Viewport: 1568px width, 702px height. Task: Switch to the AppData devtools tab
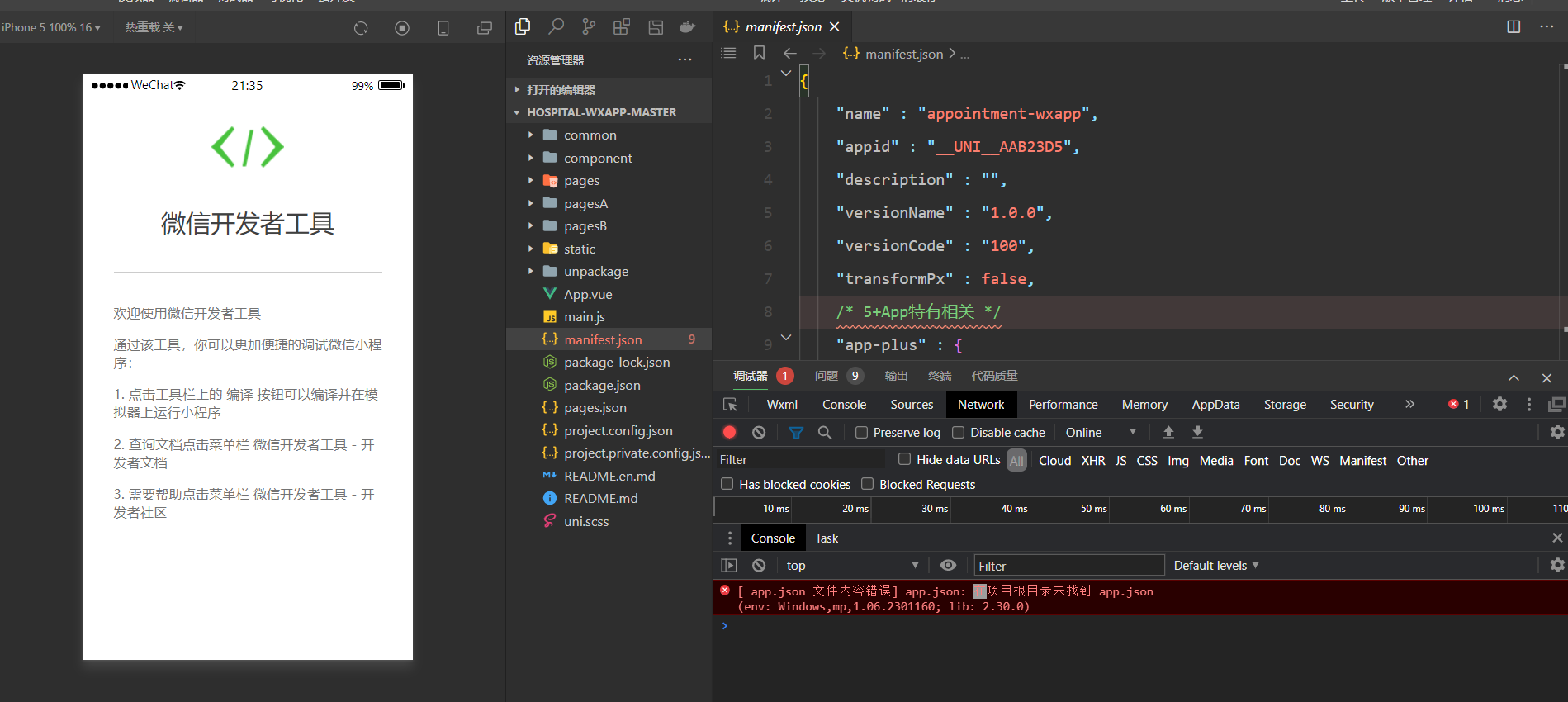pos(1215,405)
